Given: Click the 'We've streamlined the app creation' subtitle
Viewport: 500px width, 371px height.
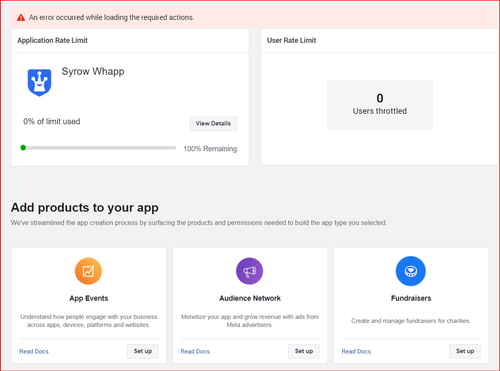Looking at the screenshot, I should [x=199, y=223].
